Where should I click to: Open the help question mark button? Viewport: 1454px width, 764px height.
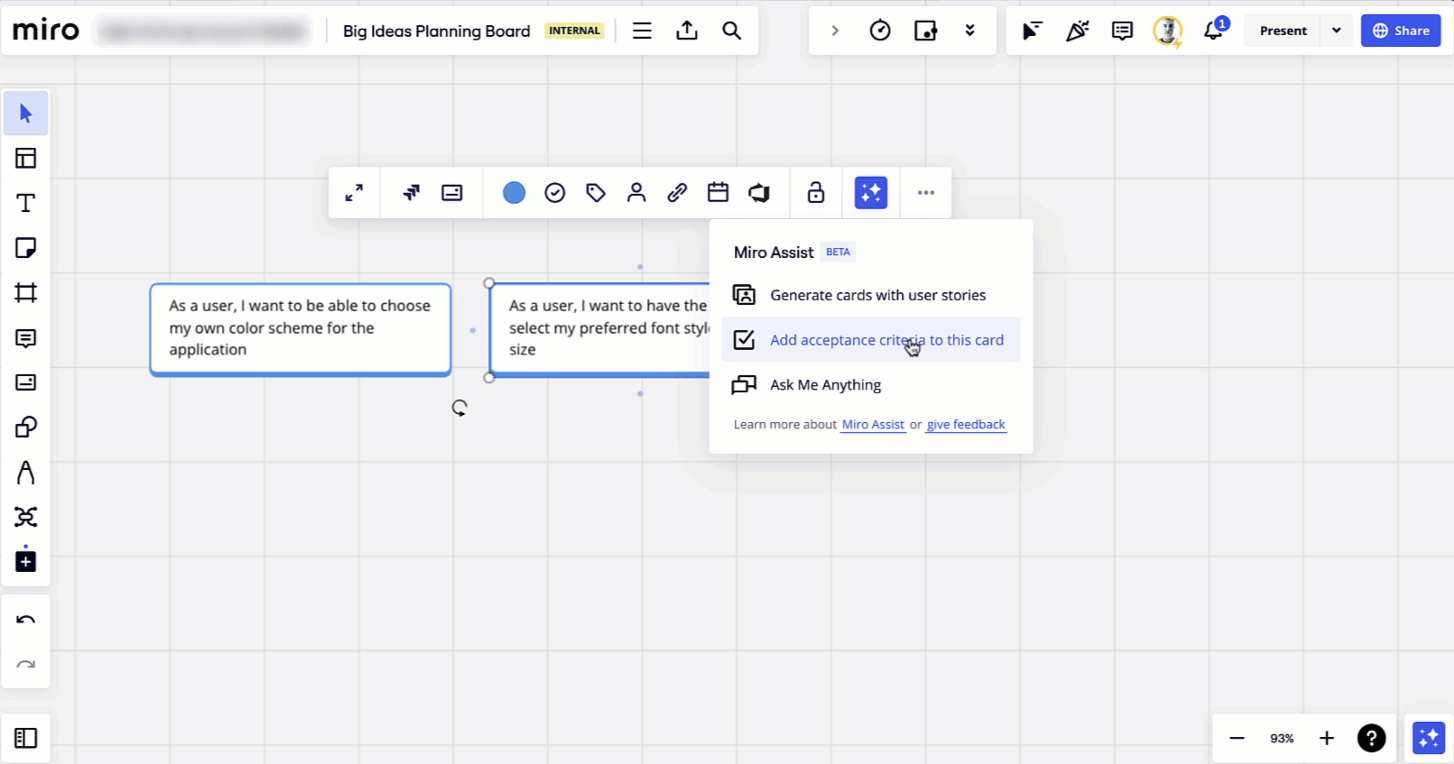click(1371, 738)
